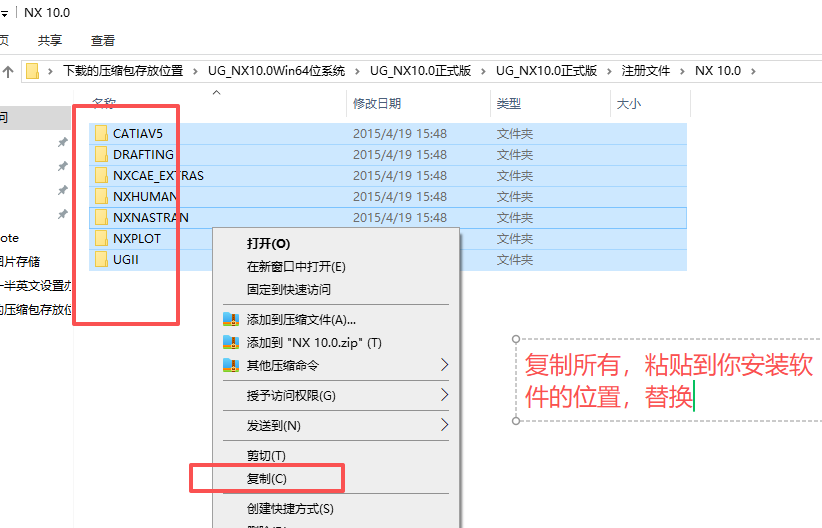Select the CATIAV5 folder name
This screenshot has width=822, height=528.
pyautogui.click(x=138, y=134)
